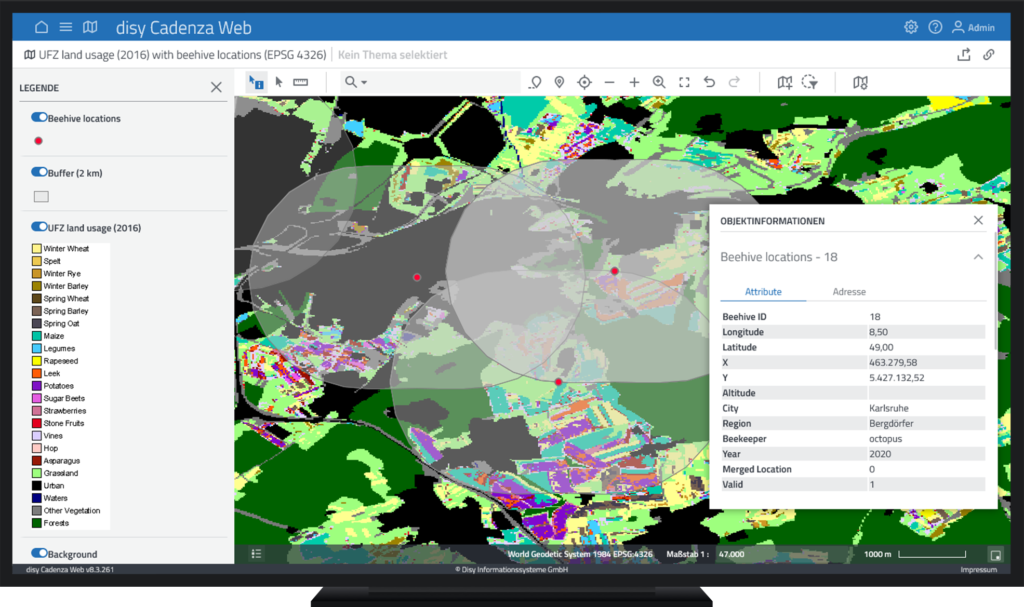Zoom in with plus icon
Screen dimensions: 1024x607
click(x=634, y=82)
